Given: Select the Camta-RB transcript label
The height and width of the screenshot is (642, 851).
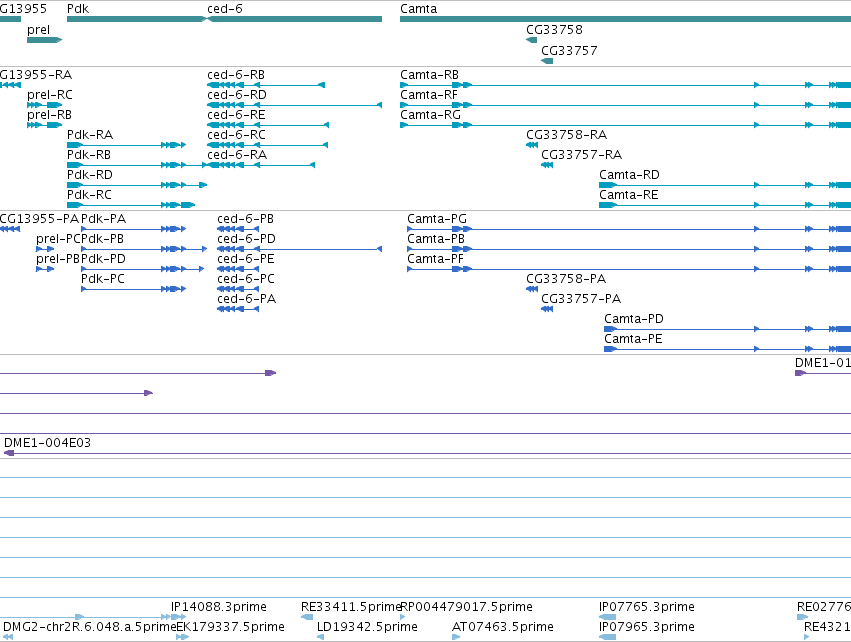Looking at the screenshot, I should [429, 75].
